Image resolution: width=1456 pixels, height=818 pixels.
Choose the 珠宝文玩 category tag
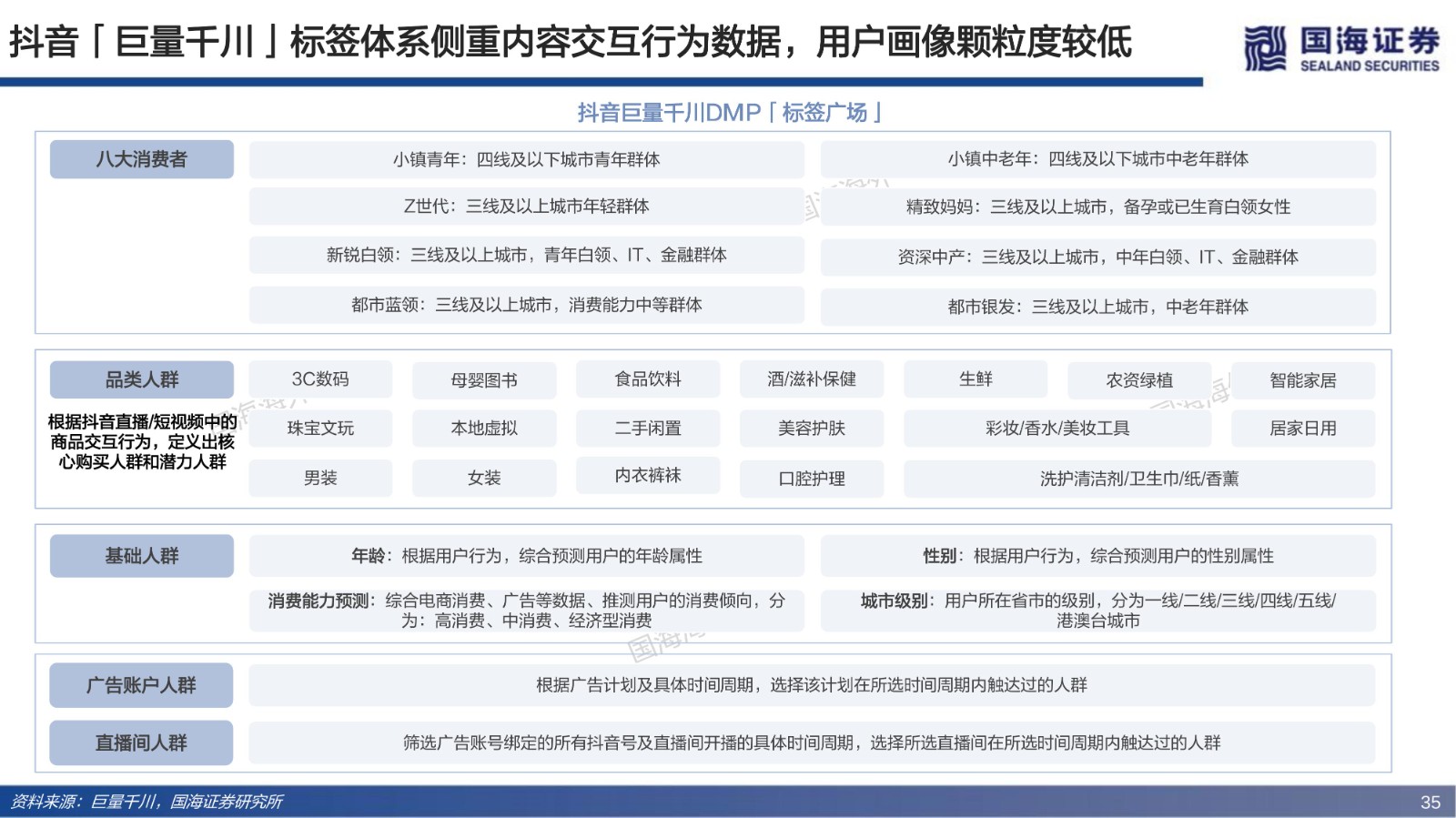tap(320, 429)
